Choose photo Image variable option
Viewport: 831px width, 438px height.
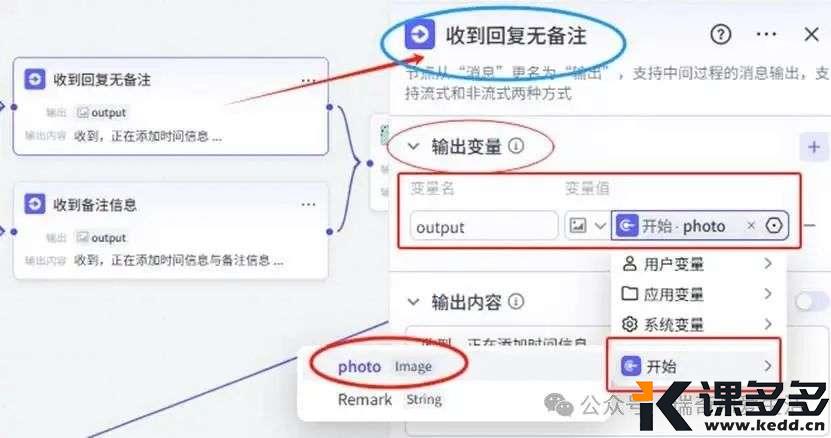384,366
